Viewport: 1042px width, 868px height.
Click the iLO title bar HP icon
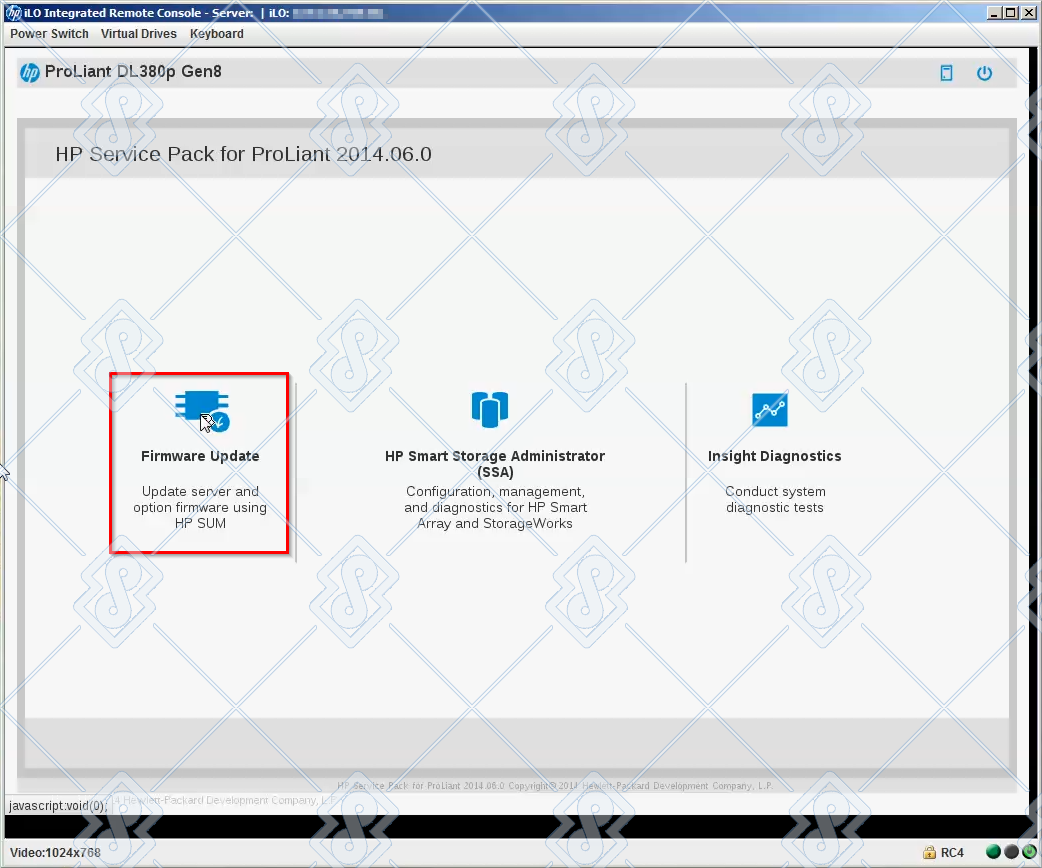13,13
